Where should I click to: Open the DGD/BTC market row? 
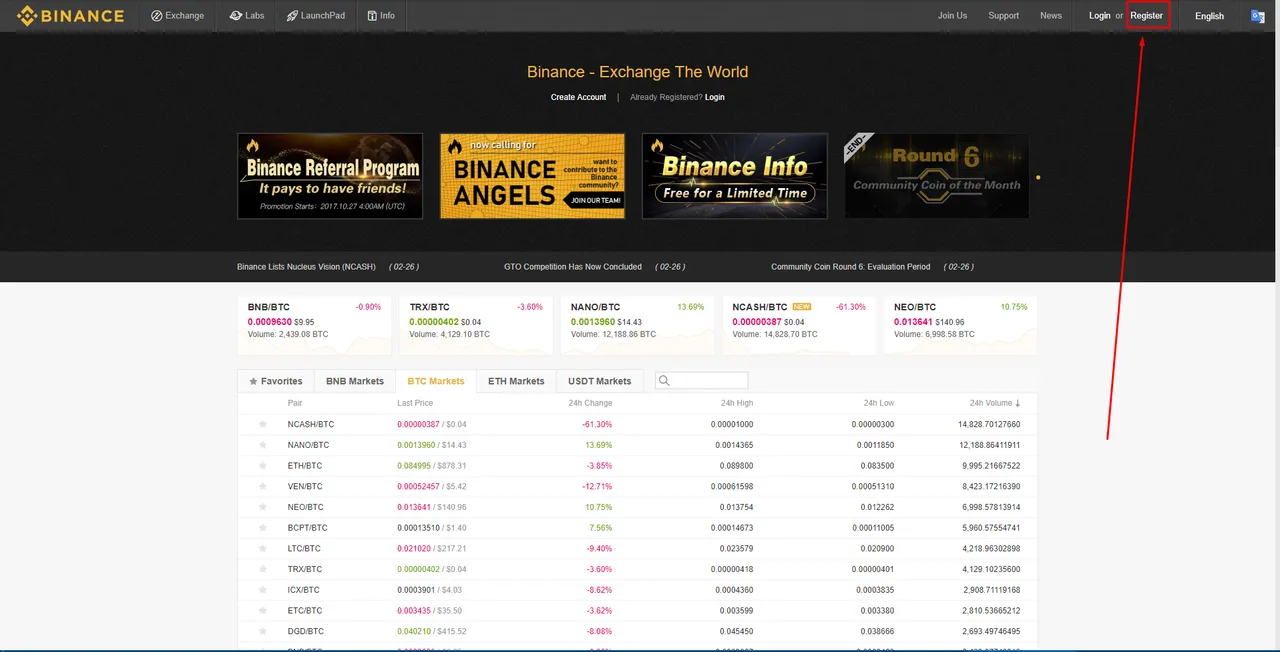tap(637, 631)
